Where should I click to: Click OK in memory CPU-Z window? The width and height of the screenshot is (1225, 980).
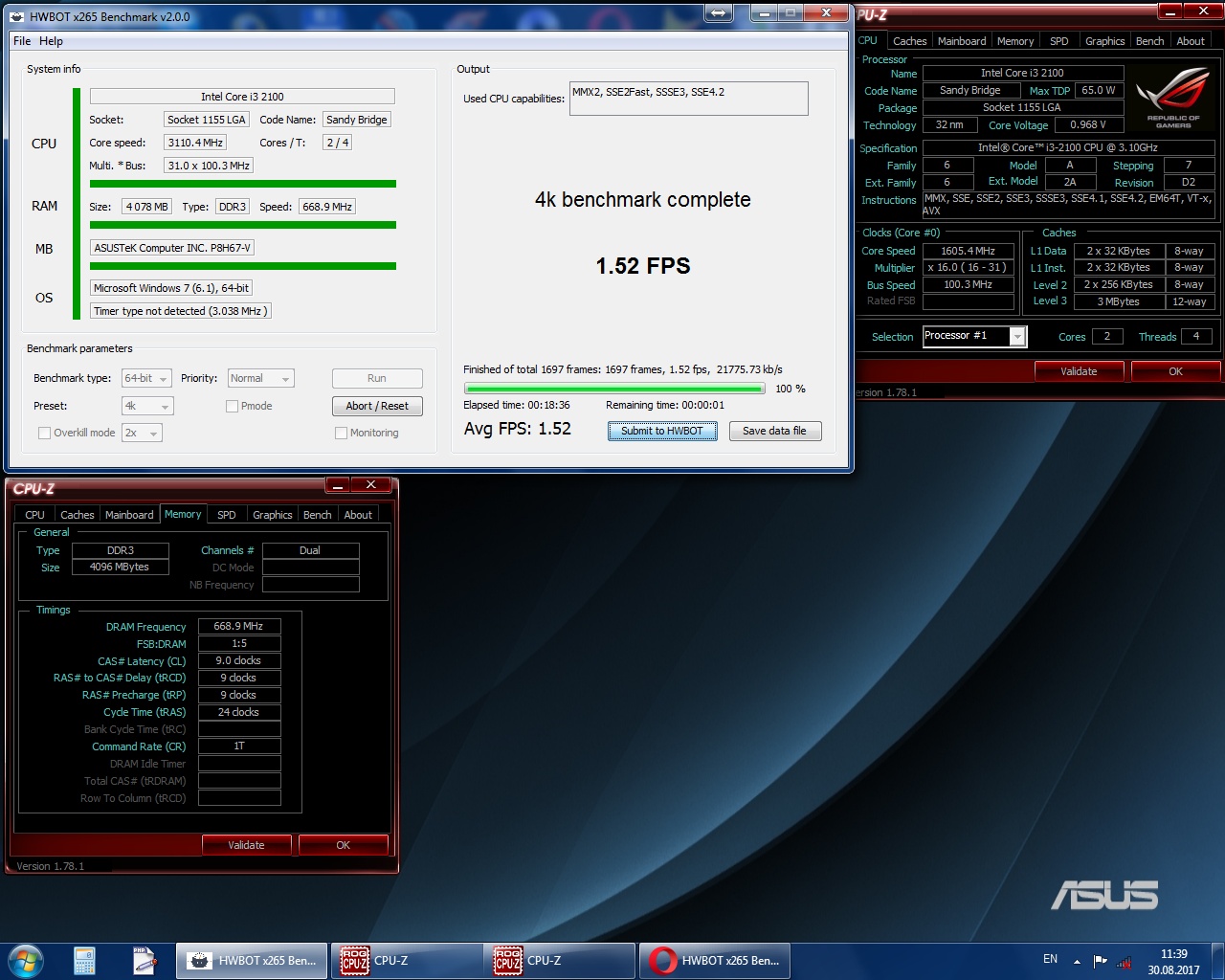pyautogui.click(x=344, y=845)
